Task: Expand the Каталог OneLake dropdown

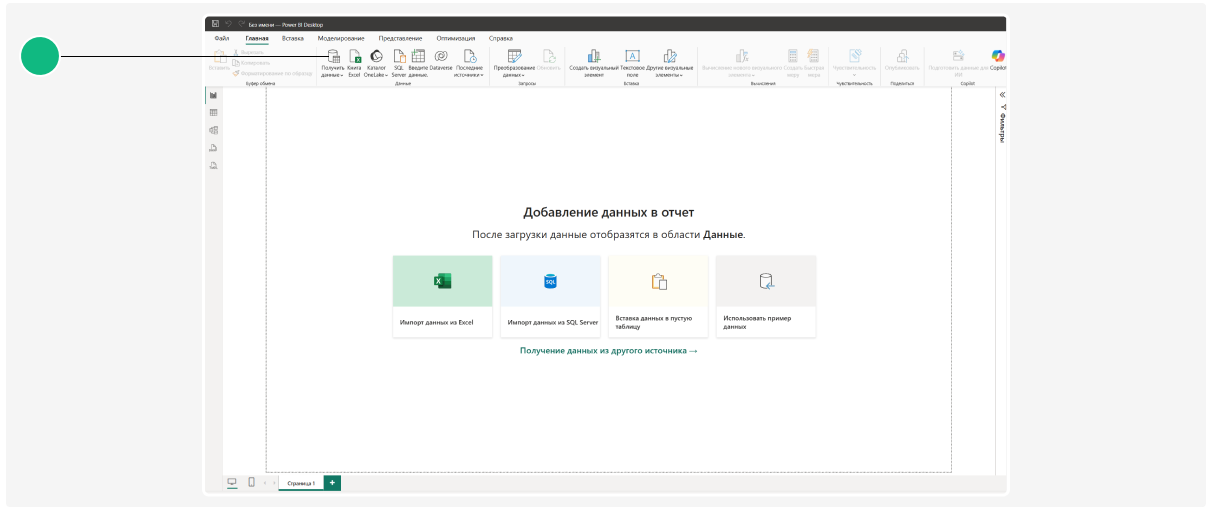Action: point(376,63)
